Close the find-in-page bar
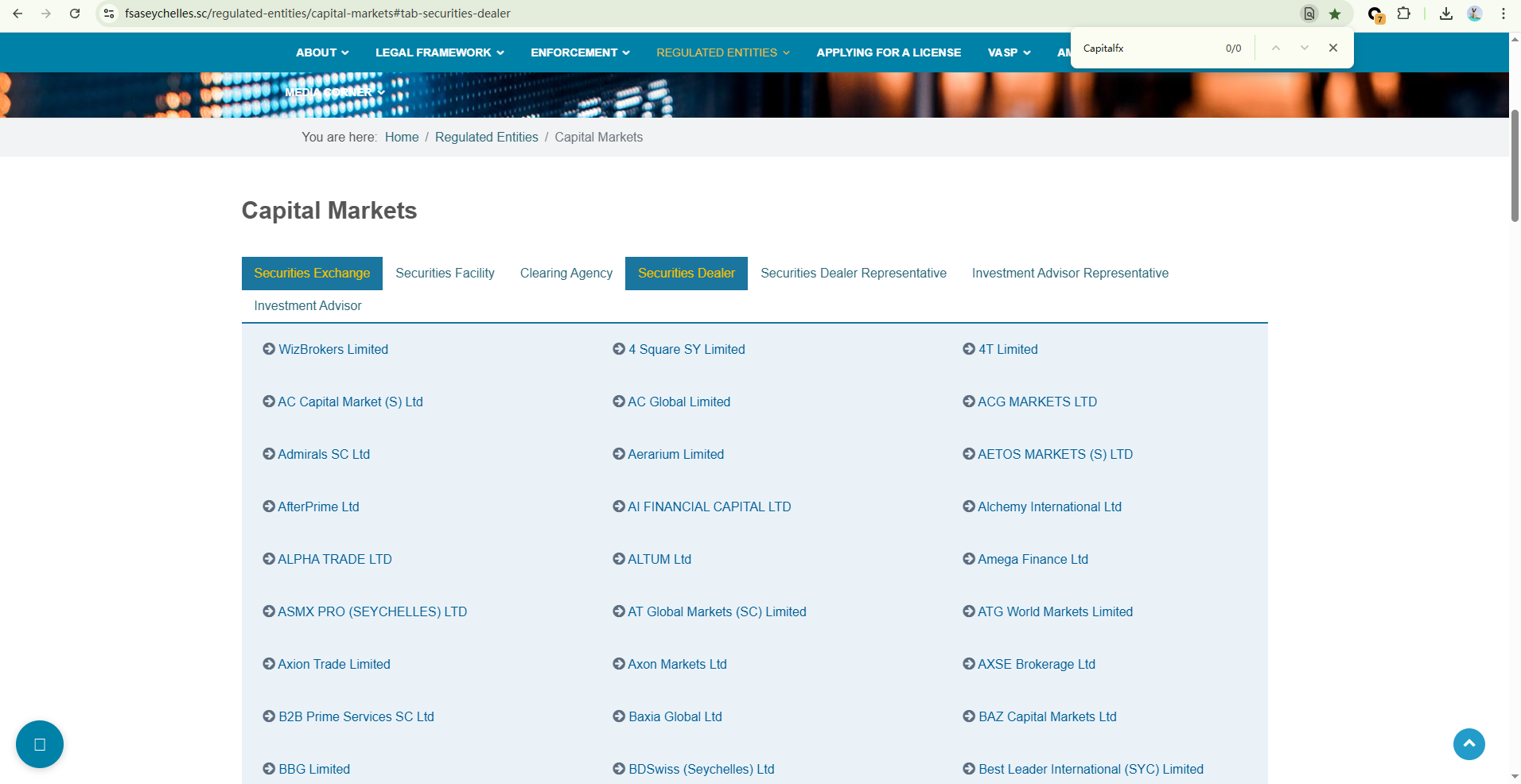Viewport: 1521px width, 784px height. click(1333, 48)
